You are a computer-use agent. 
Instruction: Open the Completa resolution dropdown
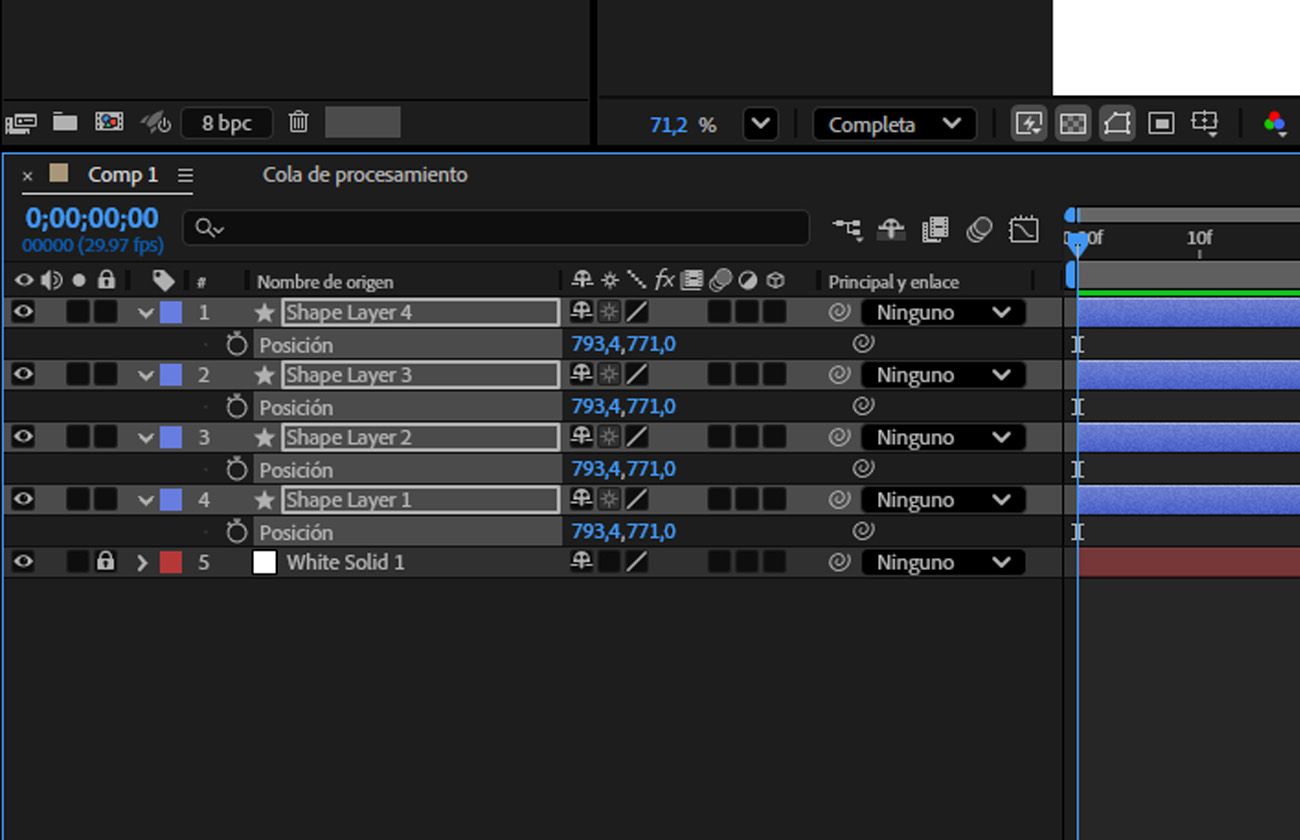pyautogui.click(x=894, y=124)
